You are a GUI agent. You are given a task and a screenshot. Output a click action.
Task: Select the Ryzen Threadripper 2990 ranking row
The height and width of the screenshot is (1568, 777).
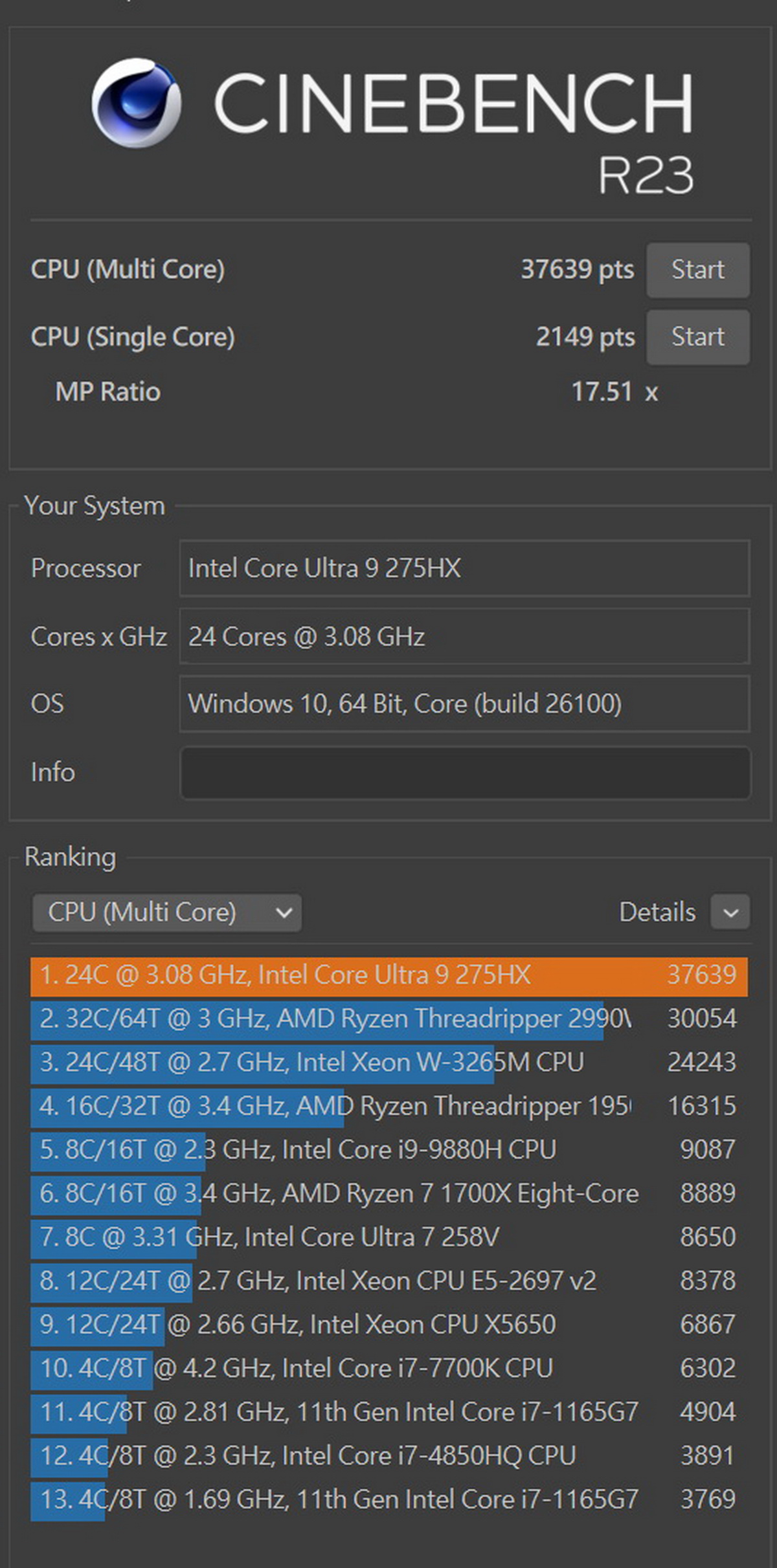388,1019
